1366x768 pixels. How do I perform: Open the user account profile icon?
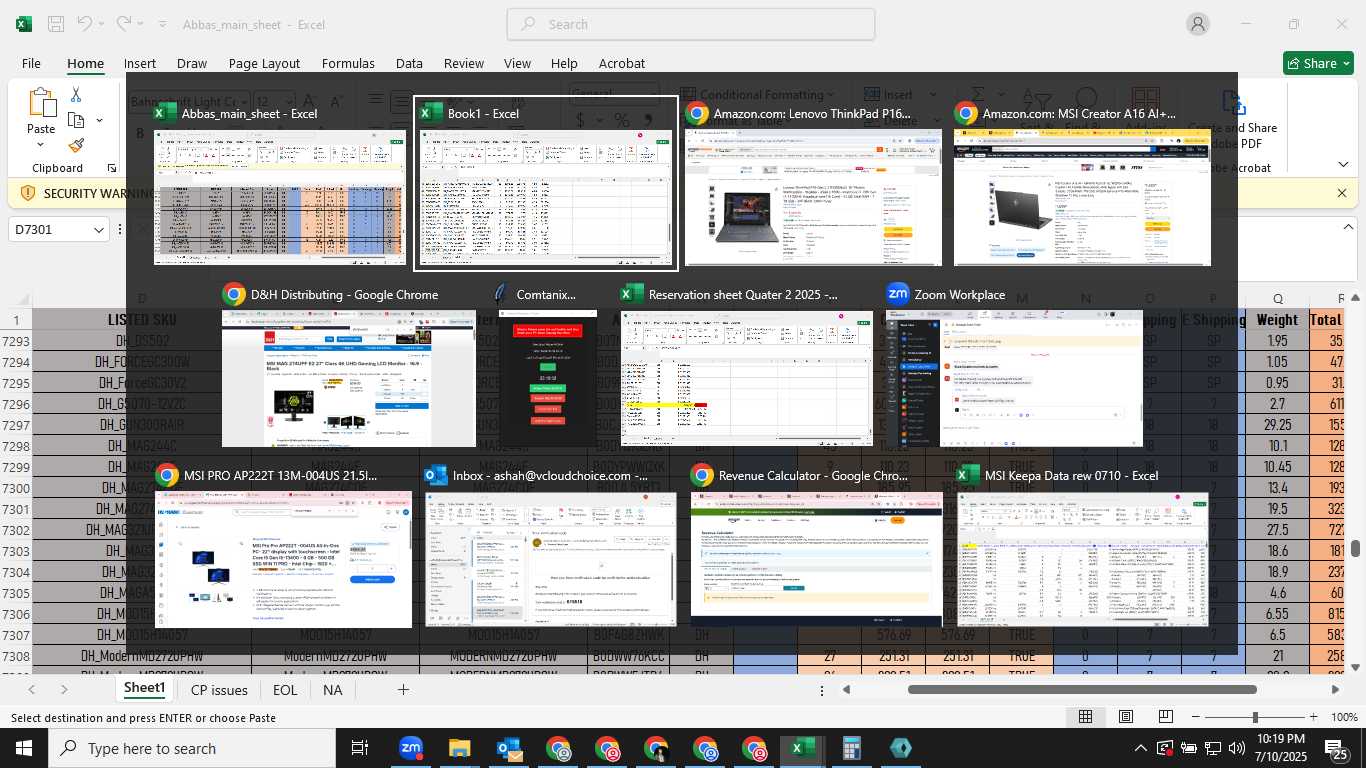(x=1198, y=24)
